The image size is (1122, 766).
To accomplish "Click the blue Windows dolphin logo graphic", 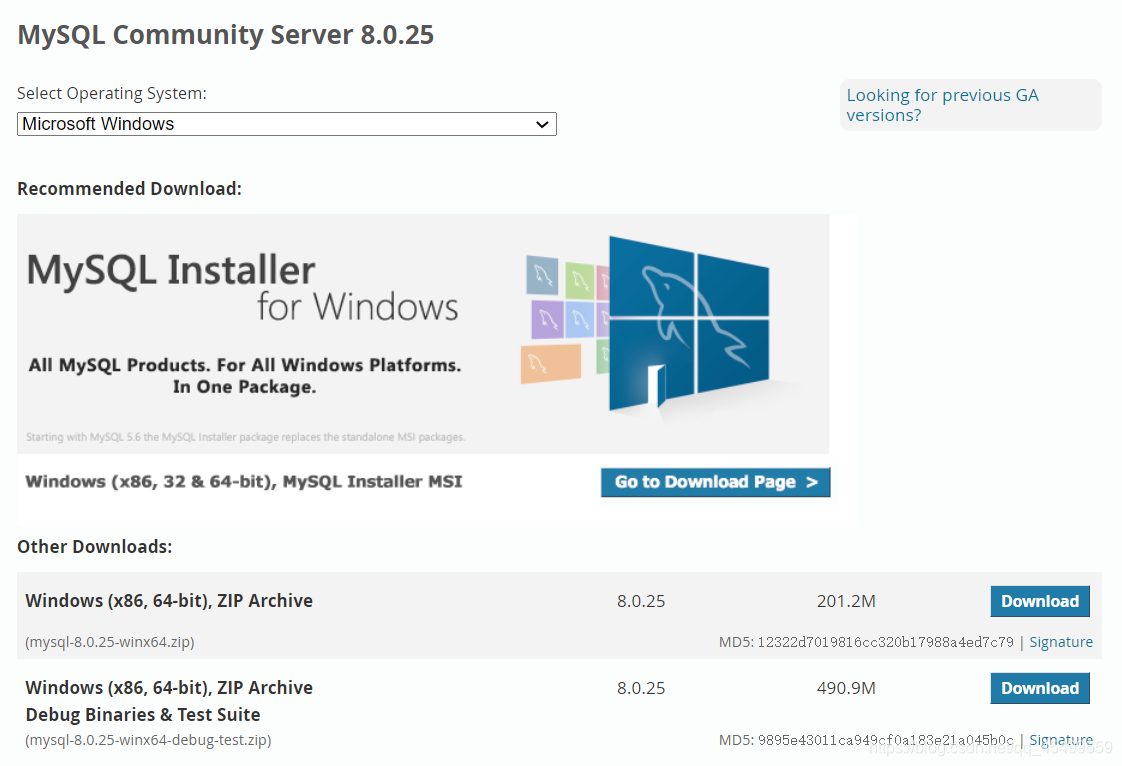I will point(688,324).
